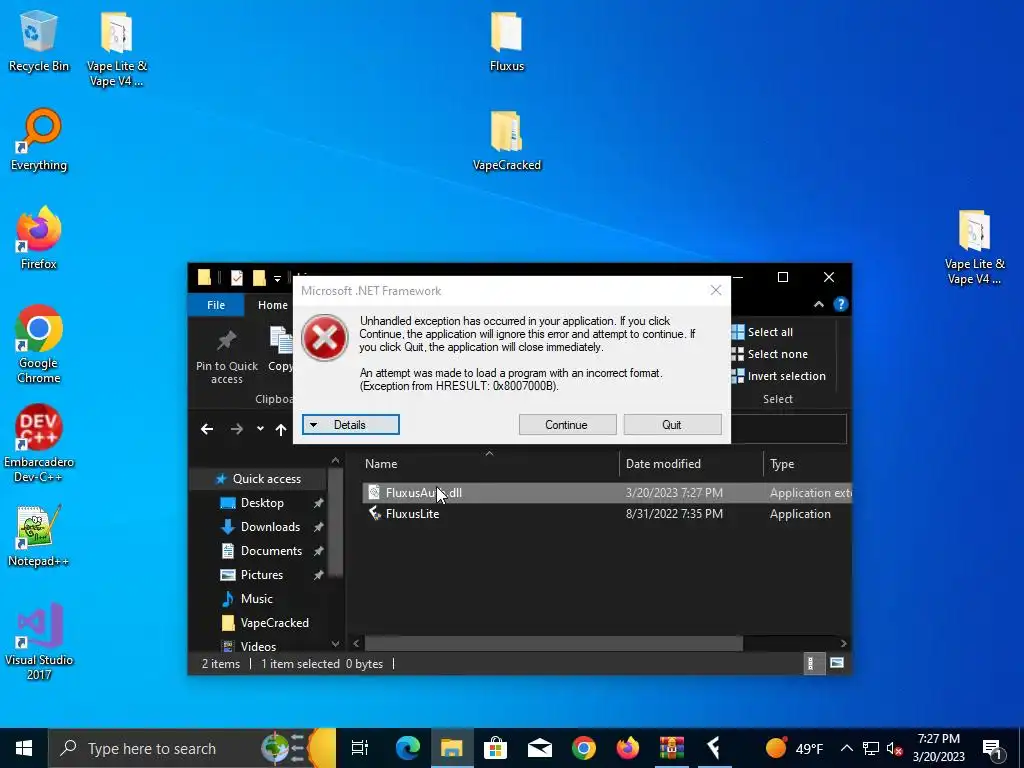Collapse the ribbon with the chevron arrow

(x=818, y=304)
